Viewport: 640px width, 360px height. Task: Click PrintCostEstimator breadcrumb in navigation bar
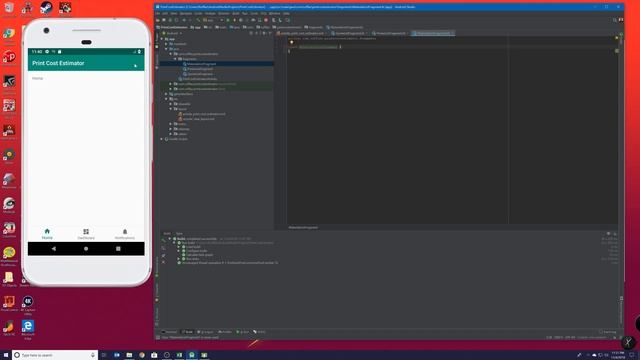172,27
